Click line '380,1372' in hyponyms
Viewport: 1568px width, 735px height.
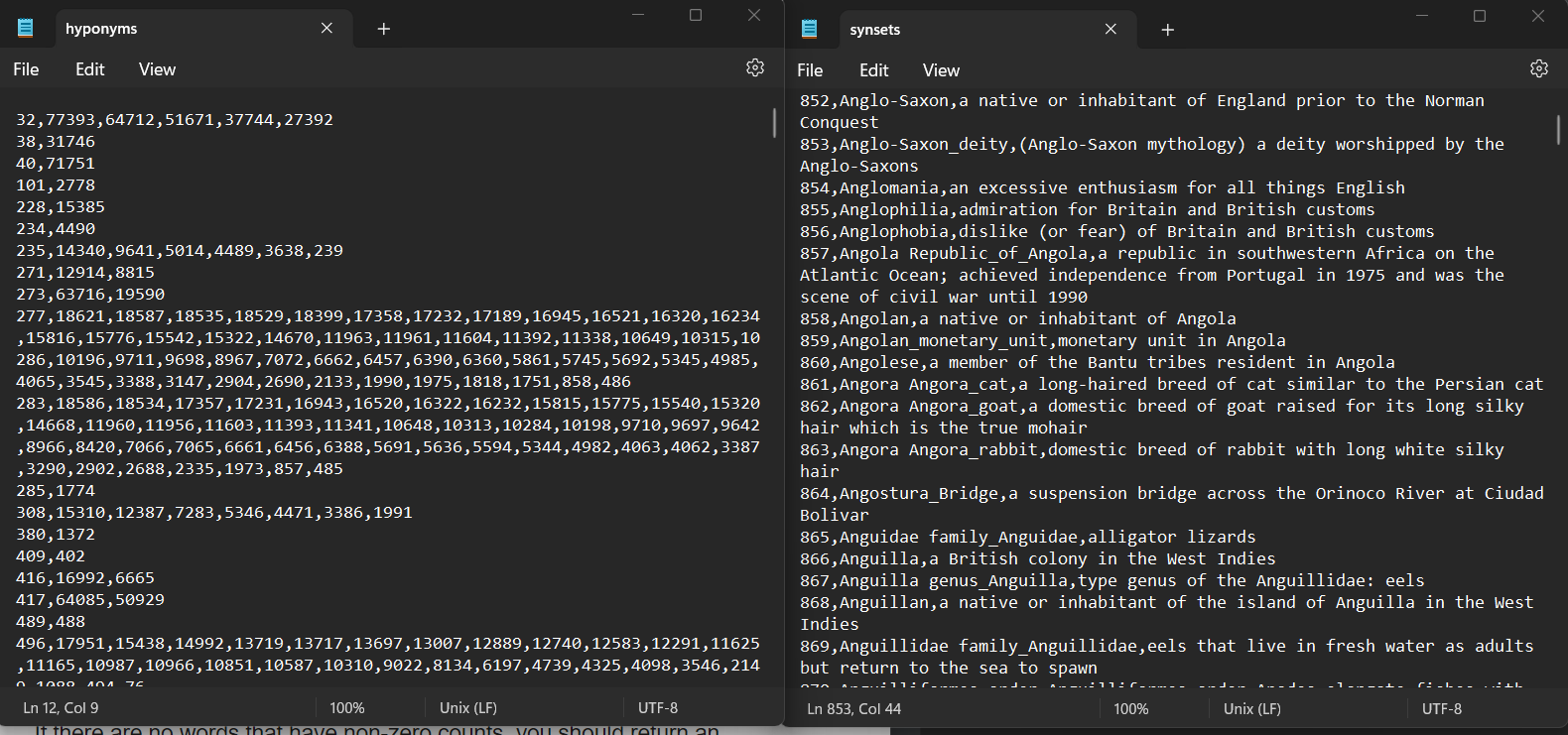coord(56,535)
